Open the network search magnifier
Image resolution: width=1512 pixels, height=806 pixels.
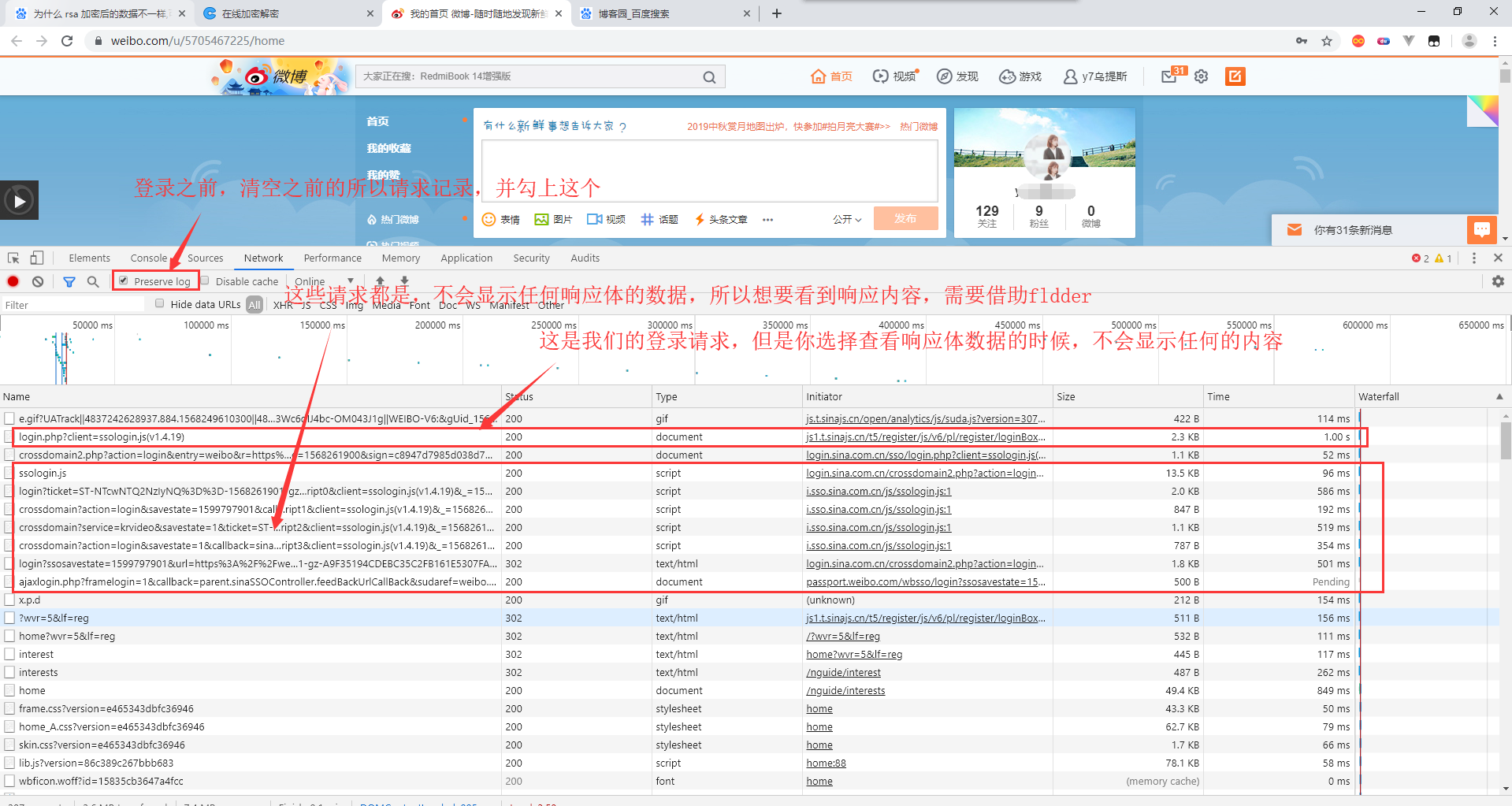click(93, 281)
